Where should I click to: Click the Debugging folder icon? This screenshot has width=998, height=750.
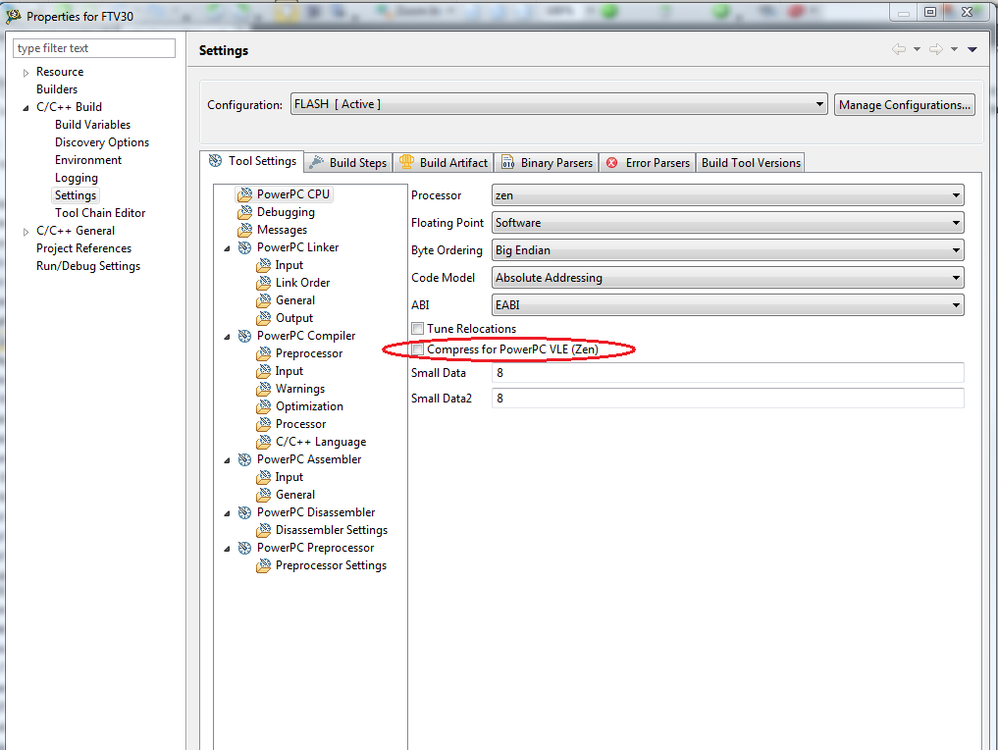(244, 212)
